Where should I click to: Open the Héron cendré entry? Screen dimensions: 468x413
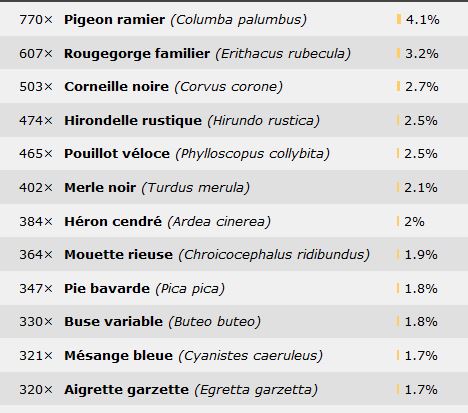113,221
